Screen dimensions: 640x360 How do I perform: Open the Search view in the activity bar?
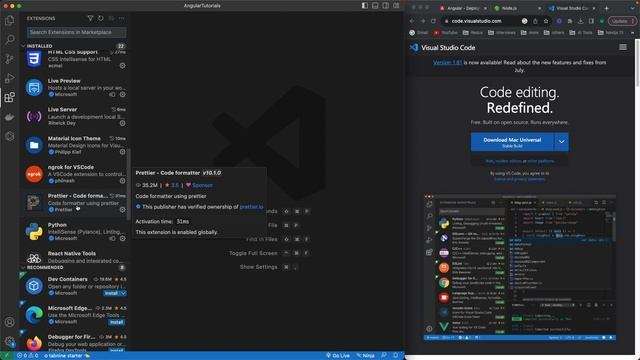coord(9,40)
